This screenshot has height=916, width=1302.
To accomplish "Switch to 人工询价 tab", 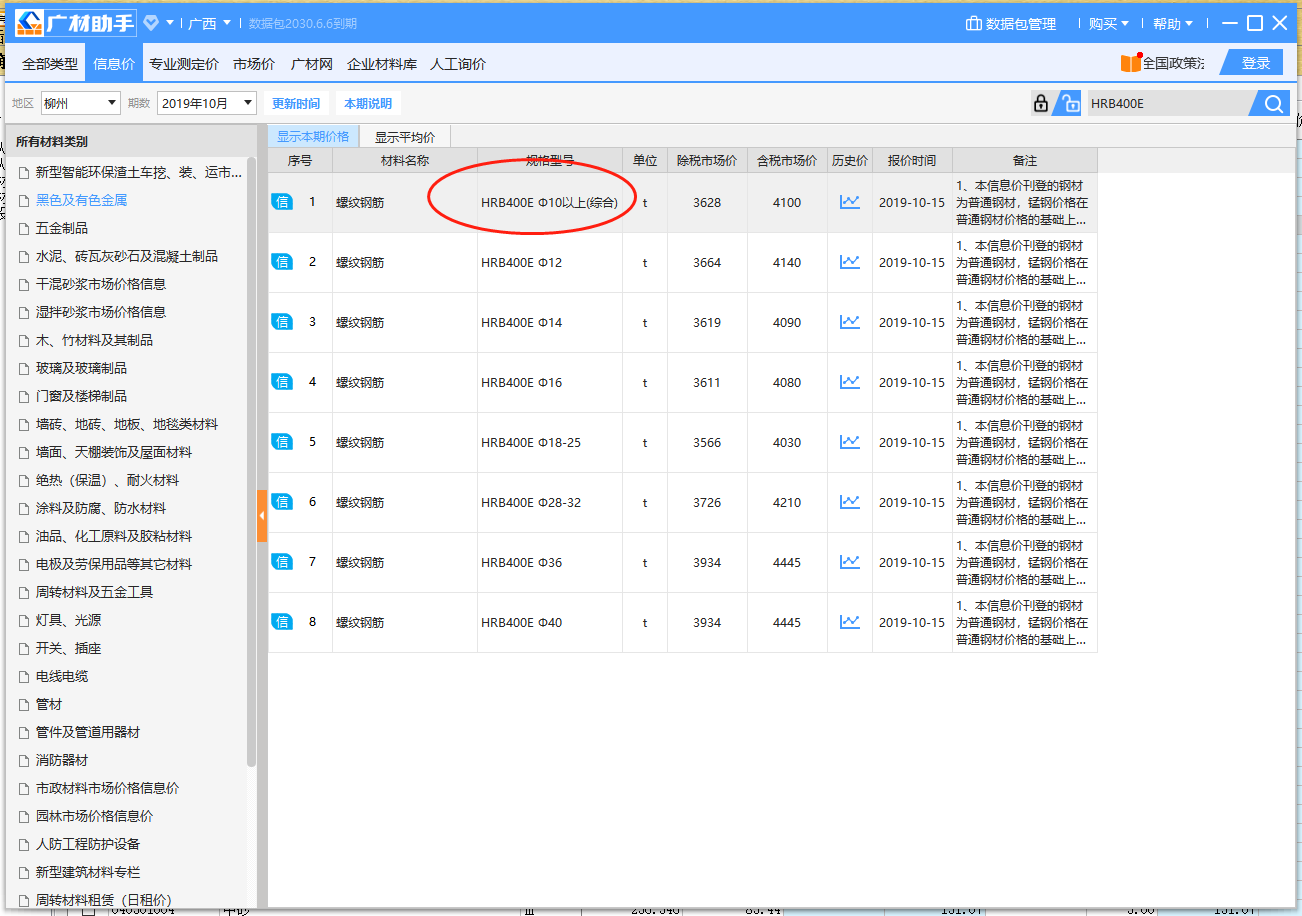I will click(458, 63).
